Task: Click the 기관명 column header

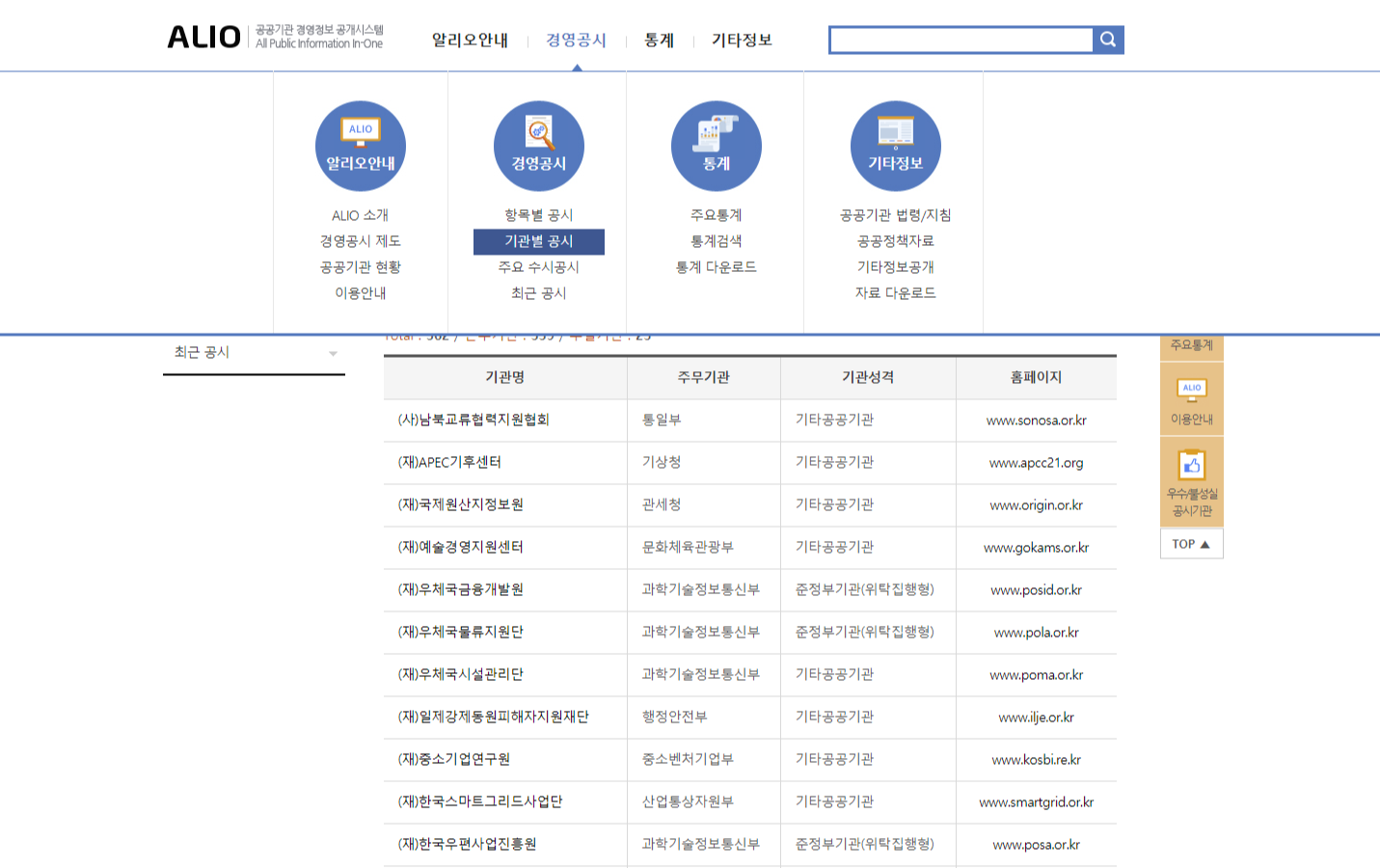Action: click(x=505, y=378)
